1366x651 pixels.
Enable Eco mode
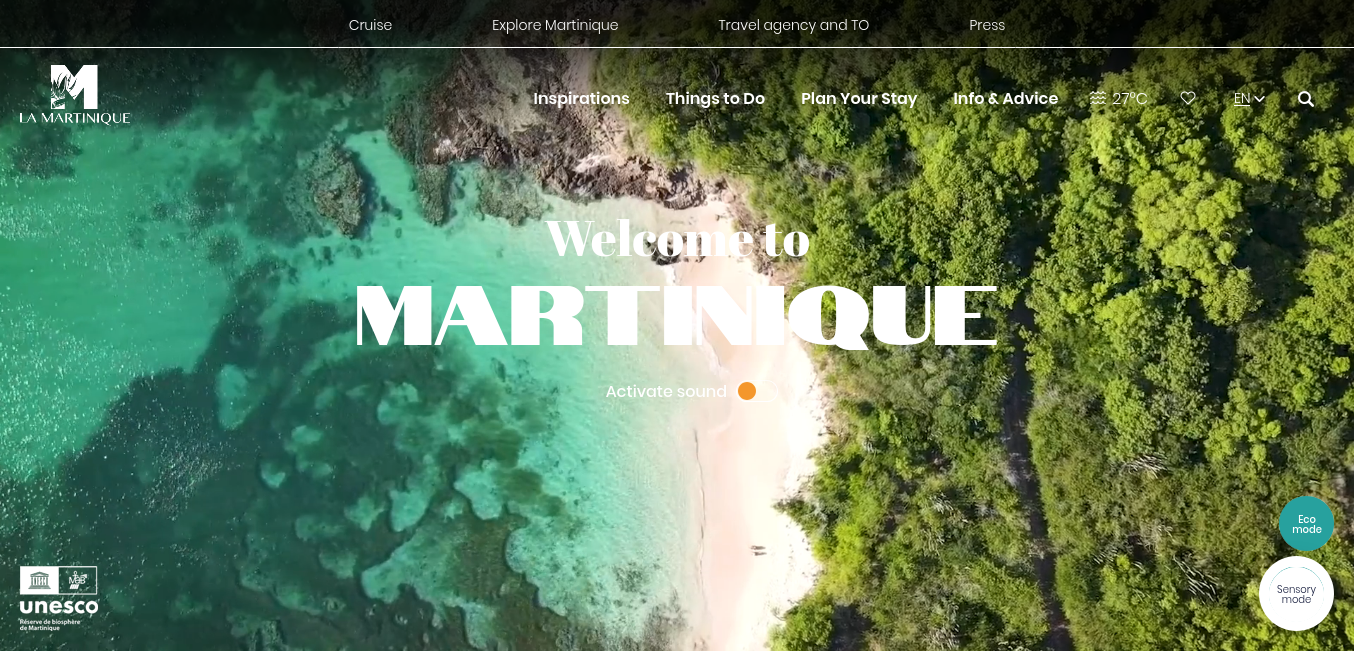tap(1306, 524)
